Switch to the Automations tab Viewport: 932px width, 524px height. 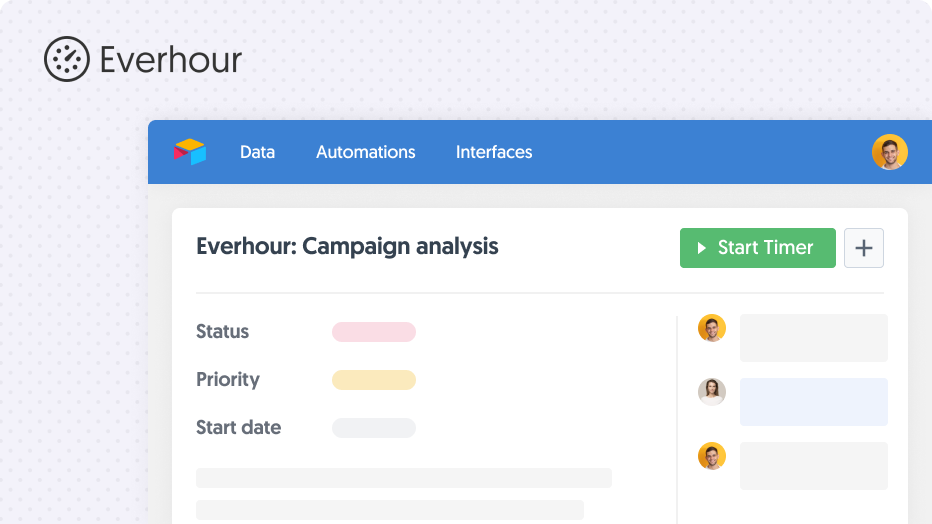point(366,152)
